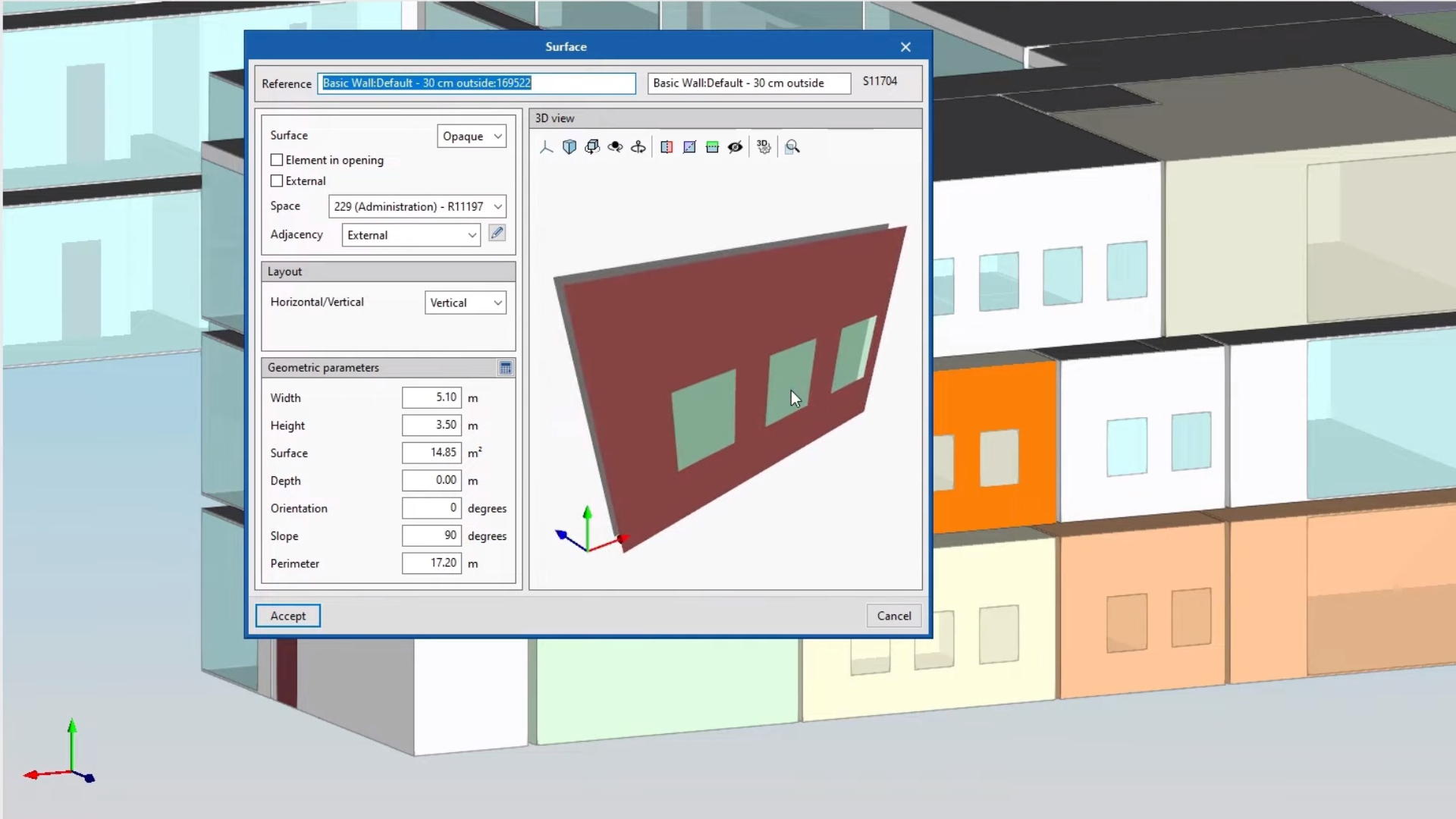
Task: Open the Adjacency External dropdown
Action: 411,235
